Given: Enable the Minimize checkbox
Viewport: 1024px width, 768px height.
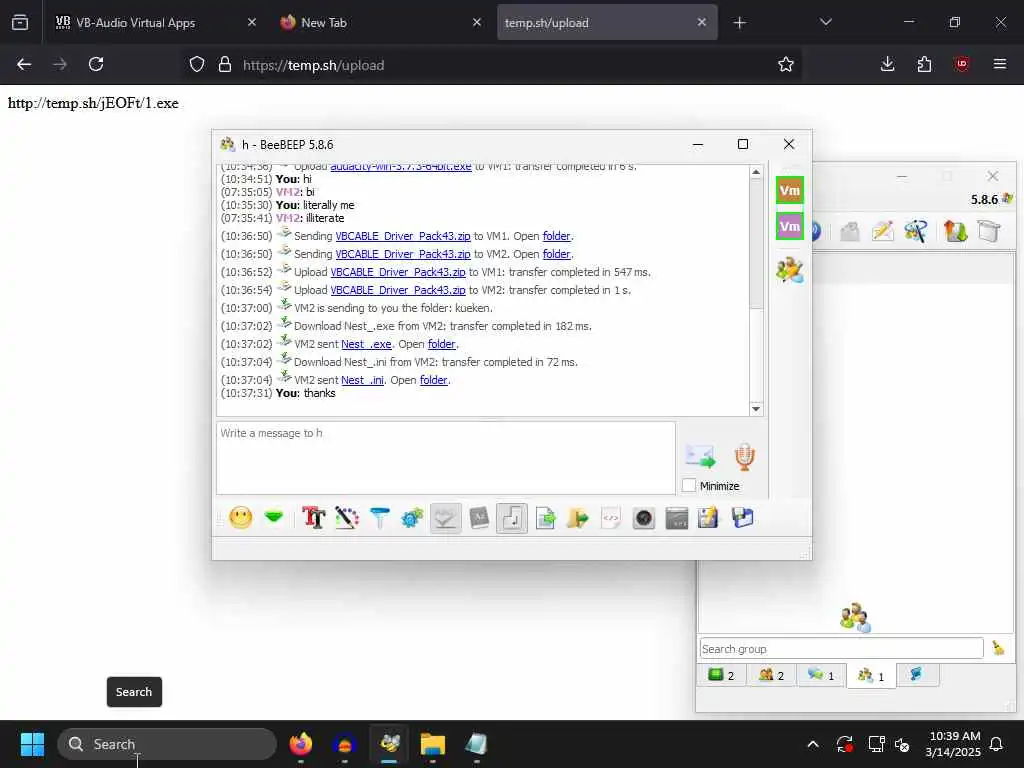Looking at the screenshot, I should 688,486.
